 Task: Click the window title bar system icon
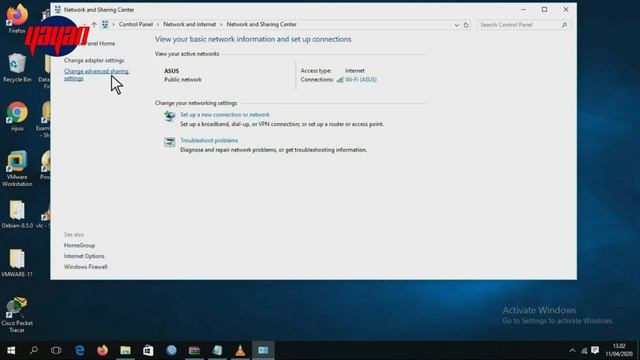58,9
